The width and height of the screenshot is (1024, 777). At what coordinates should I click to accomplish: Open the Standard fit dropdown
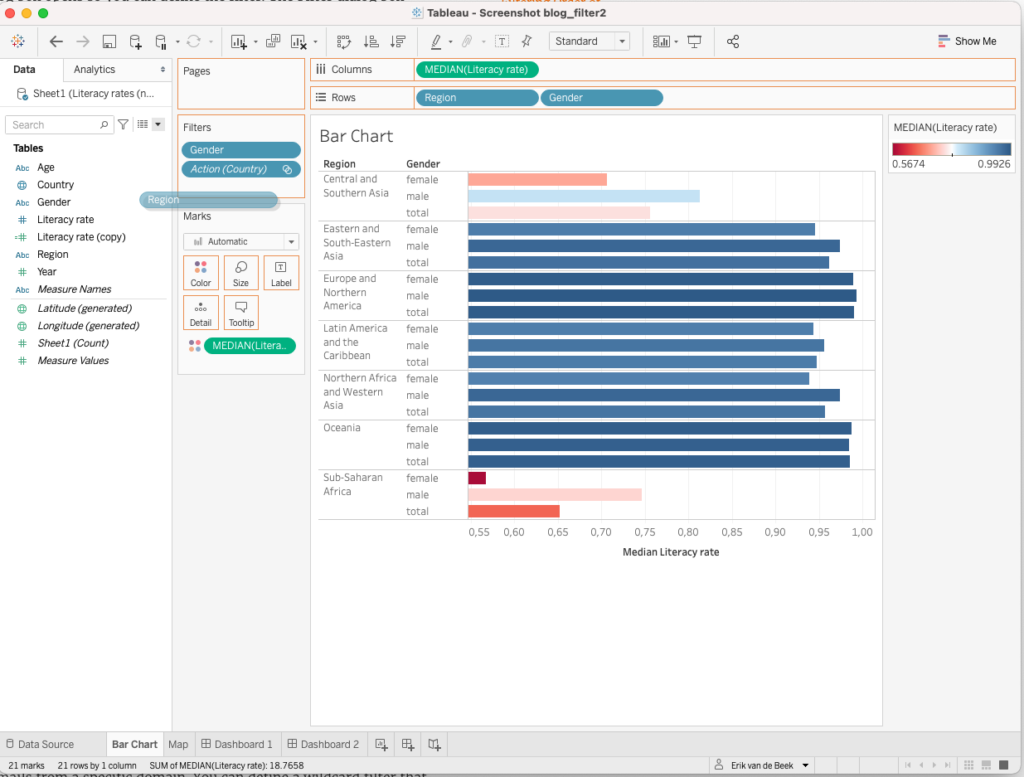(x=589, y=41)
